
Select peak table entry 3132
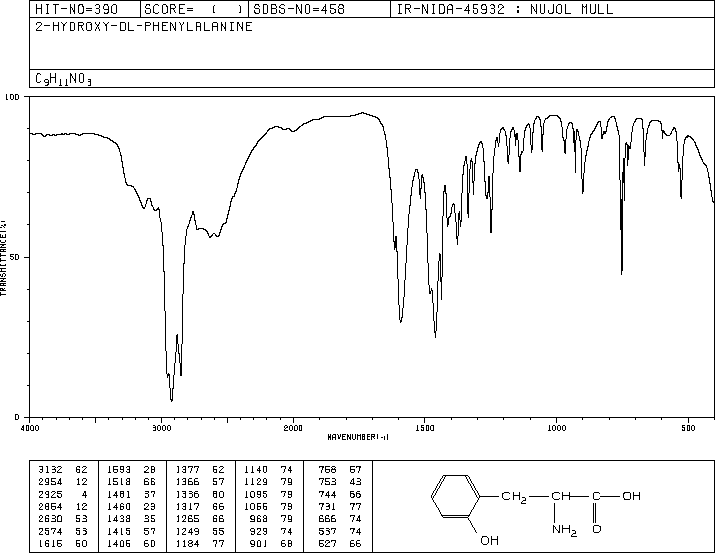coord(50,470)
